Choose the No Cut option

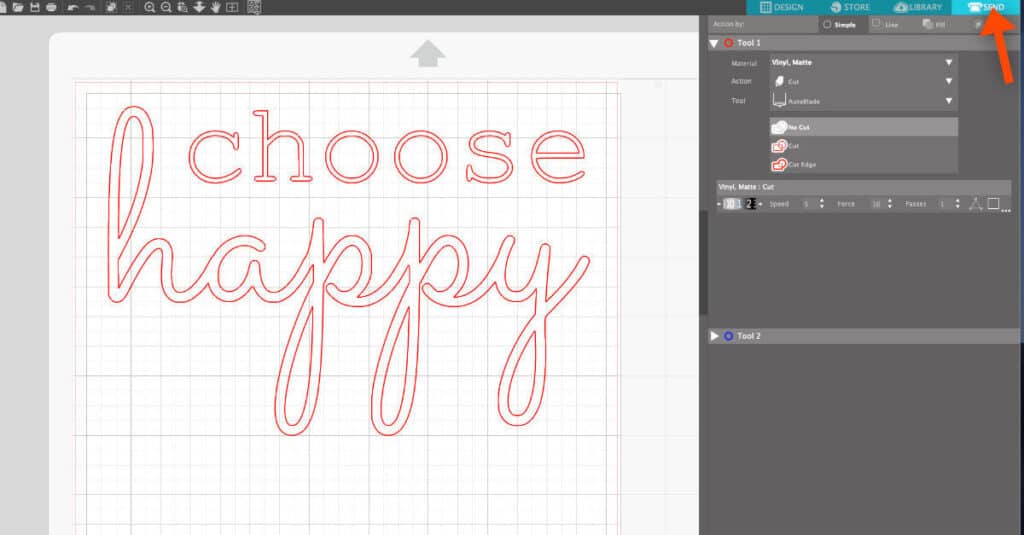click(x=863, y=127)
